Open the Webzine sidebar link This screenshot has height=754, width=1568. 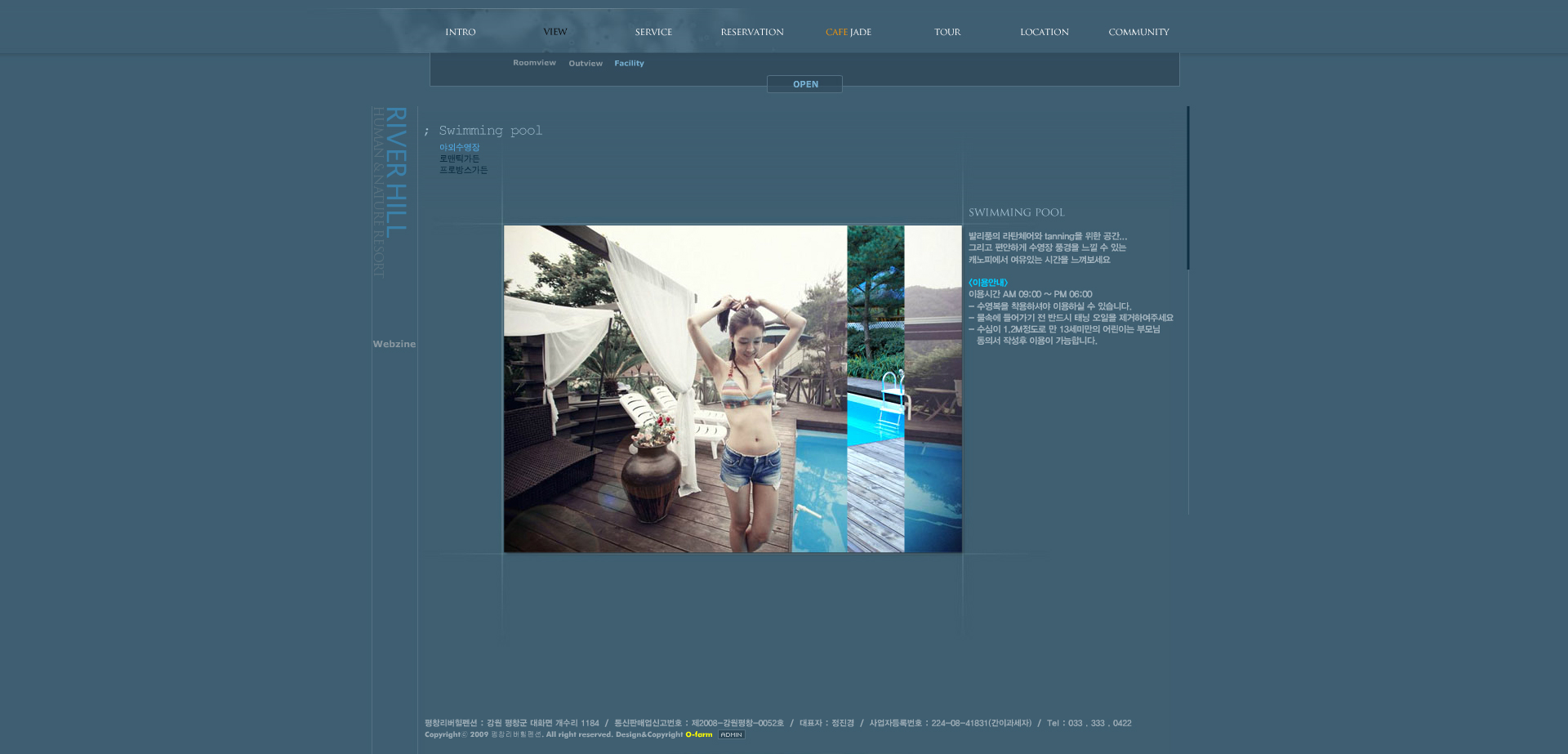click(394, 344)
